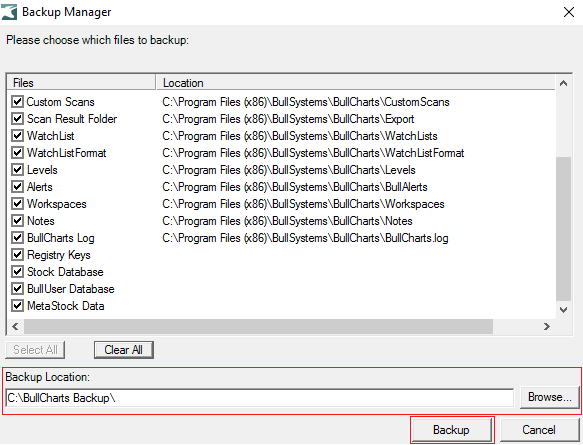583x445 pixels.
Task: Toggle the Registry Keys checkbox
Action: [17, 255]
